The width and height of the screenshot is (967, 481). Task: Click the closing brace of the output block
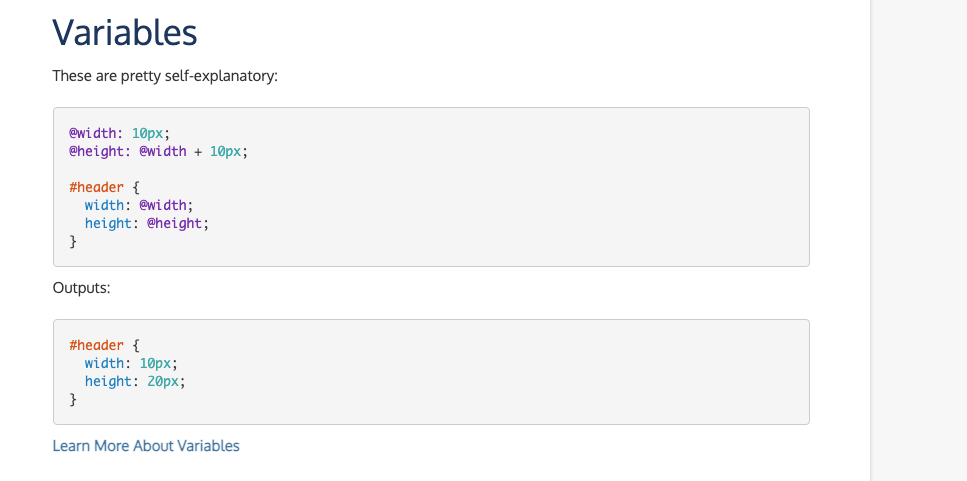[x=73, y=399]
